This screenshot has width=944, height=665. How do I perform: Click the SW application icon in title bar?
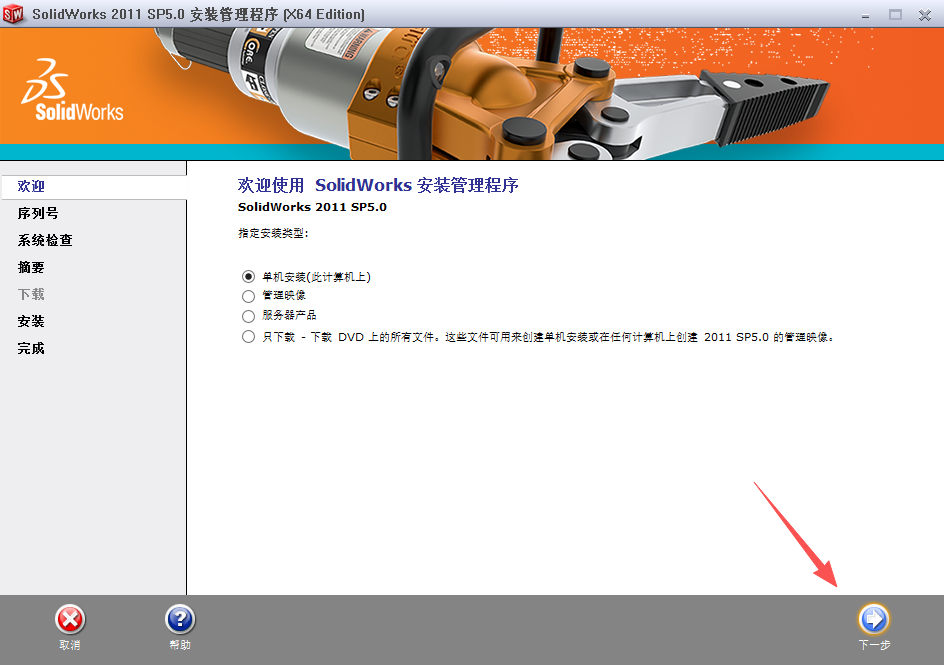click(x=13, y=14)
